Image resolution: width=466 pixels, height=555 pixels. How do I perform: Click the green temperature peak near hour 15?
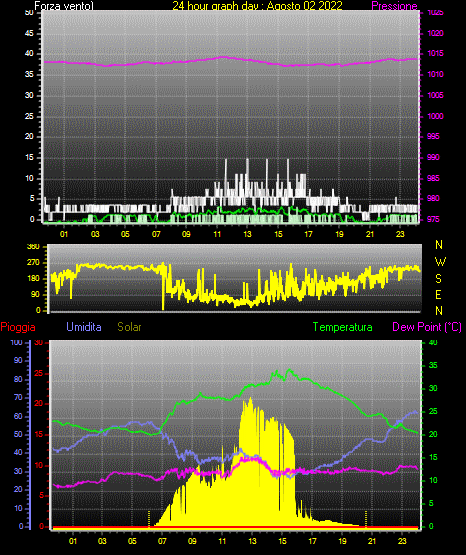[290, 370]
